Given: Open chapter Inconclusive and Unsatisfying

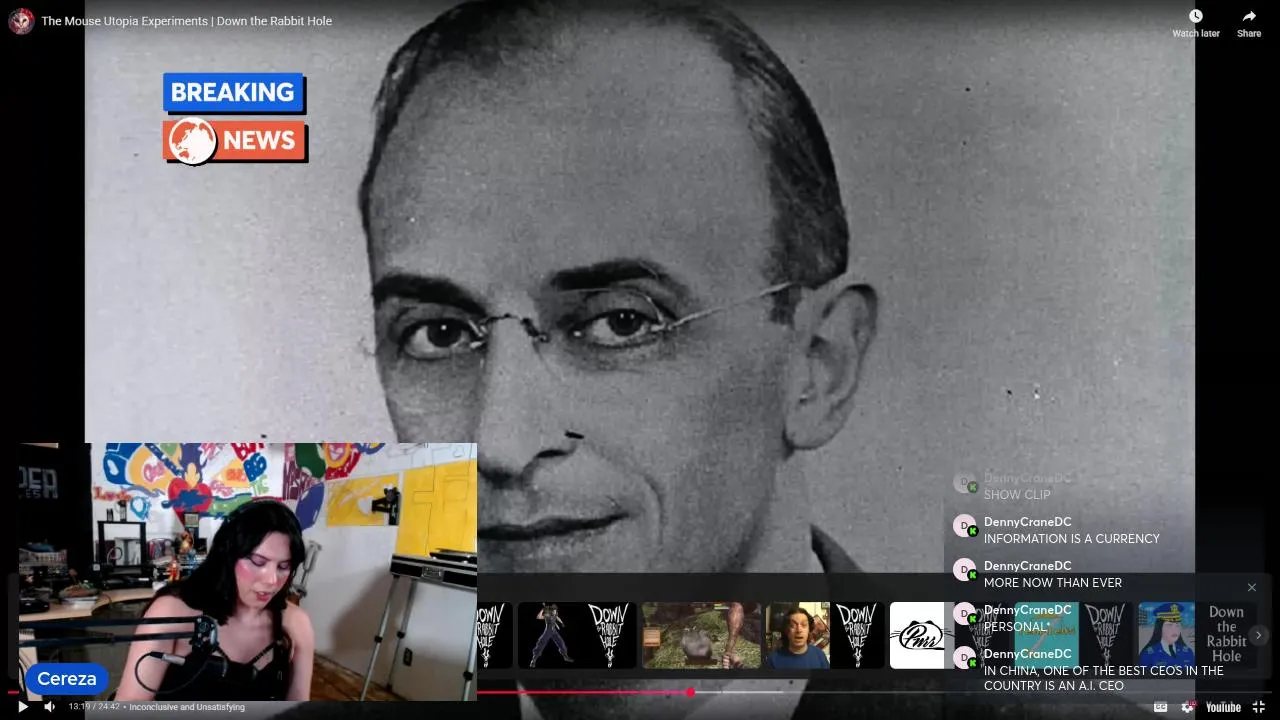Looking at the screenshot, I should point(187,707).
